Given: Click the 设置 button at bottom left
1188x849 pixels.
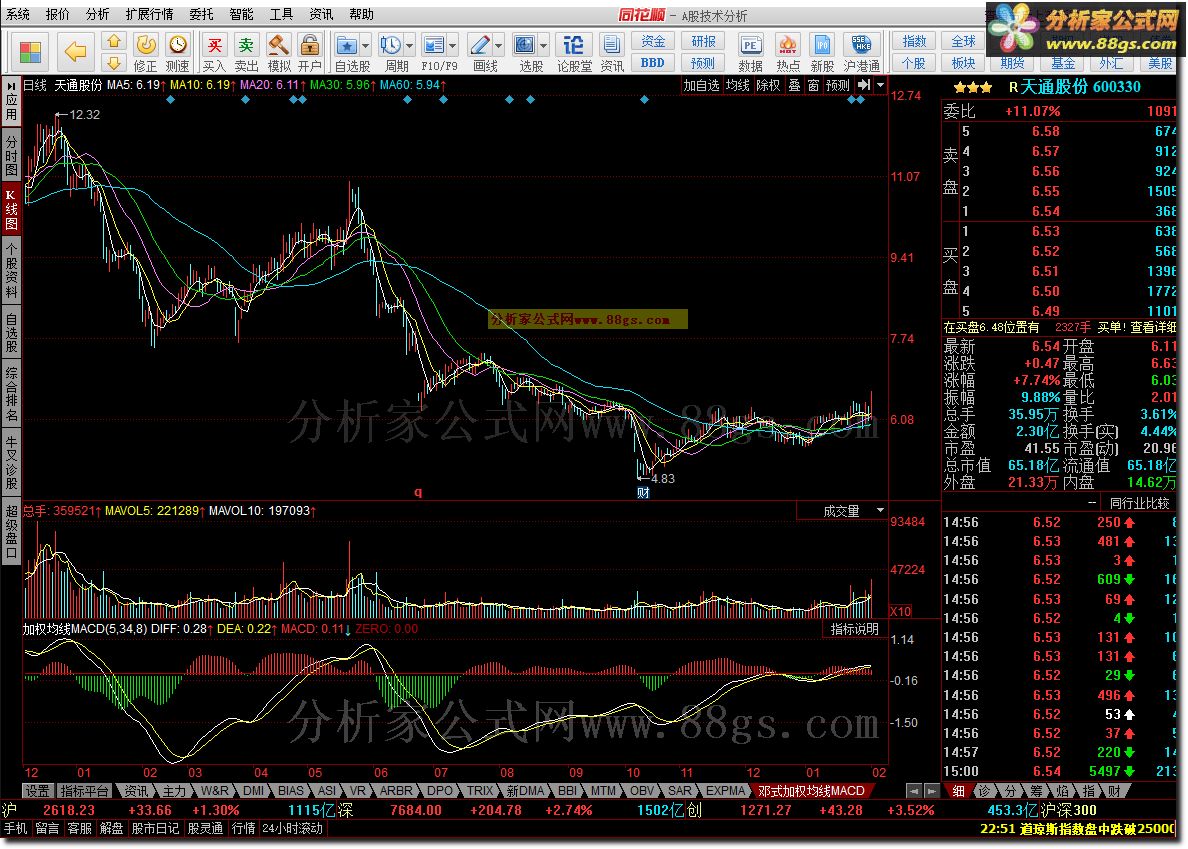Looking at the screenshot, I should (37, 791).
